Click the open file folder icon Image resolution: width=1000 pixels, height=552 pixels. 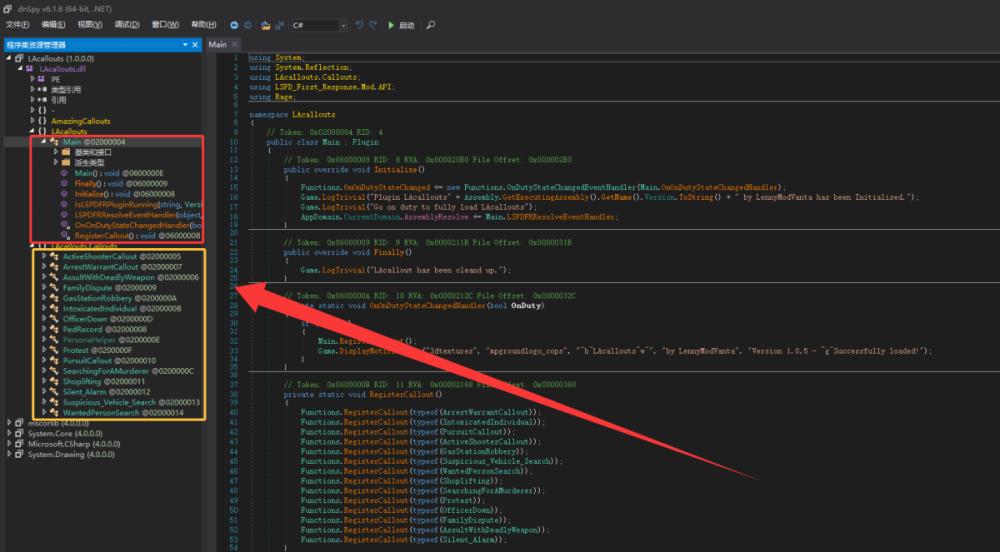point(265,25)
